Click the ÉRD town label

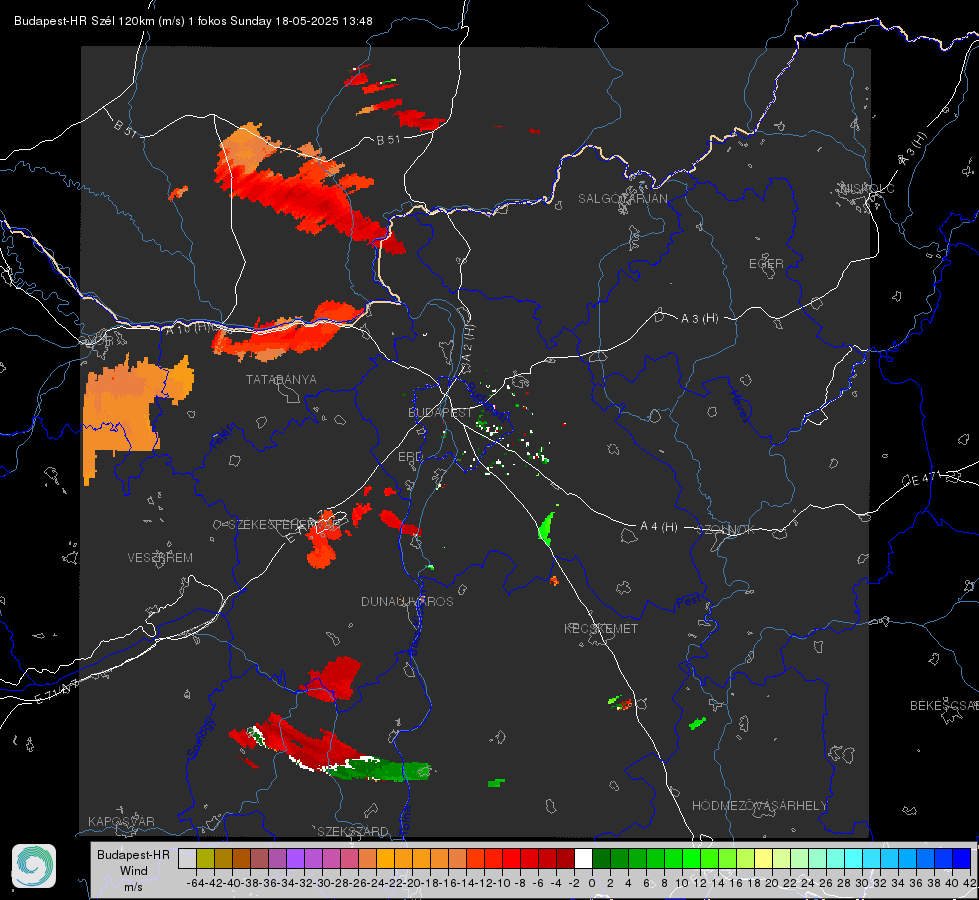tap(410, 457)
